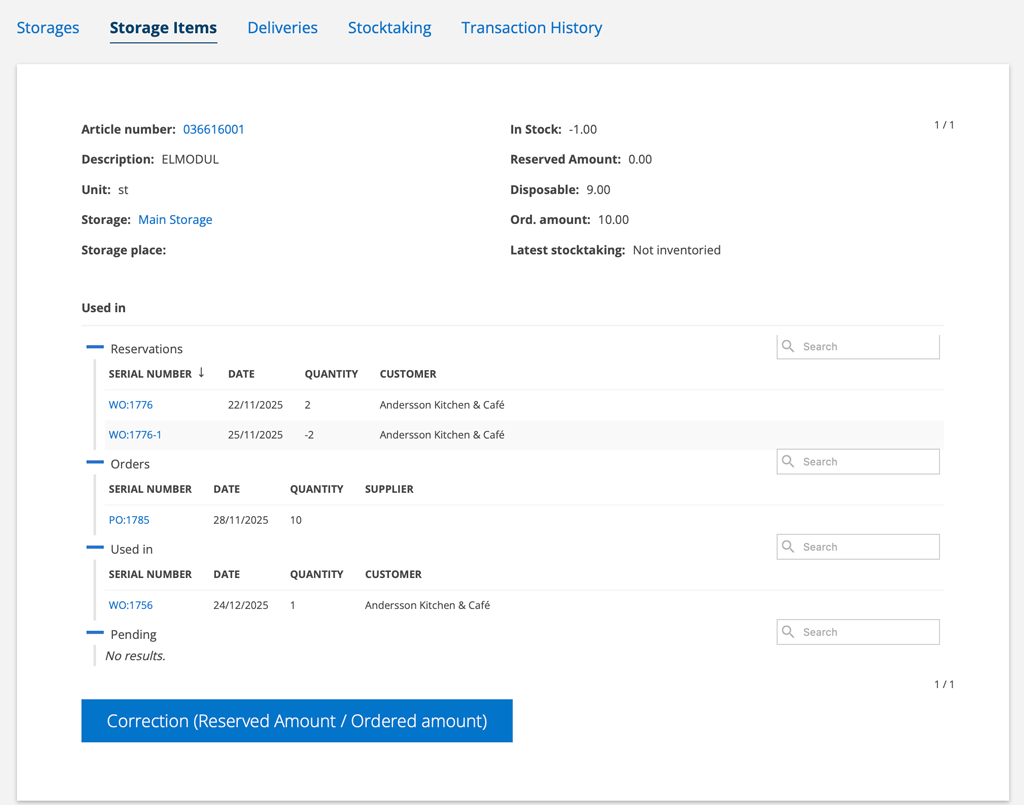Go to the Stocktaking tab
This screenshot has height=805, width=1024.
pos(389,28)
